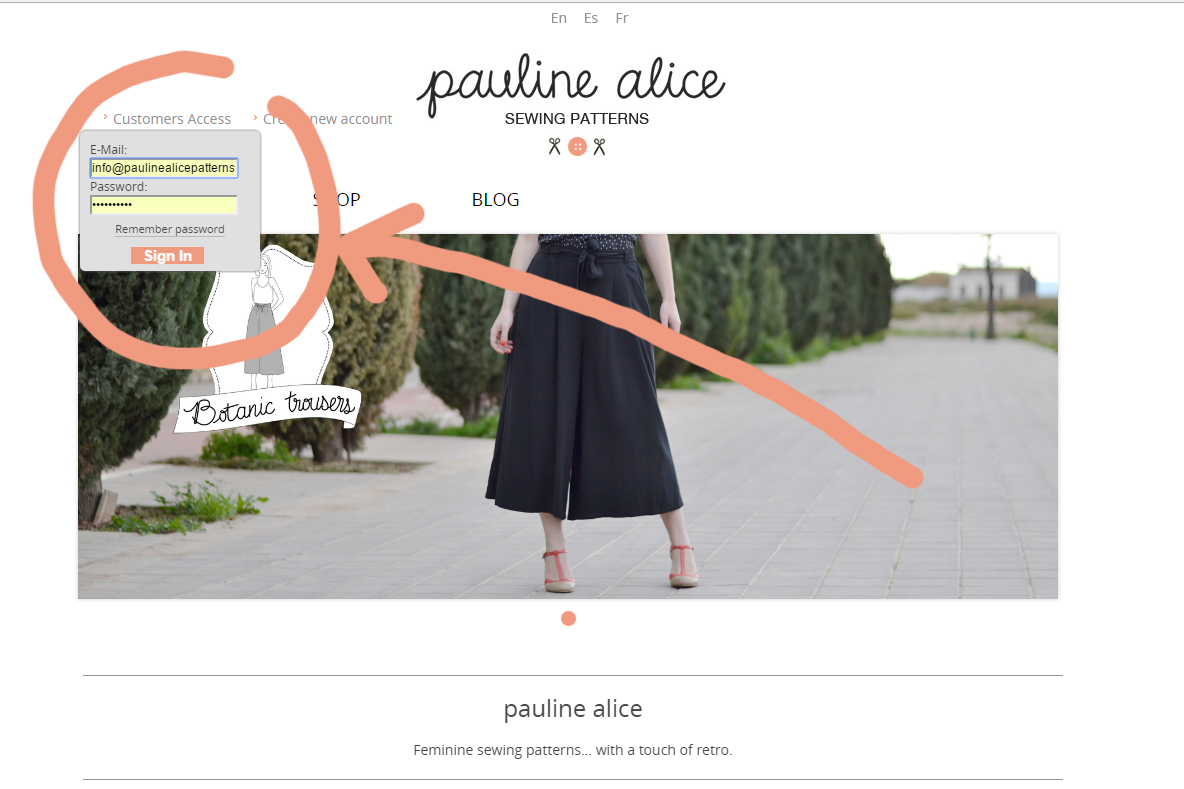Open the SHOP menu item
The width and height of the screenshot is (1184, 789).
[336, 199]
